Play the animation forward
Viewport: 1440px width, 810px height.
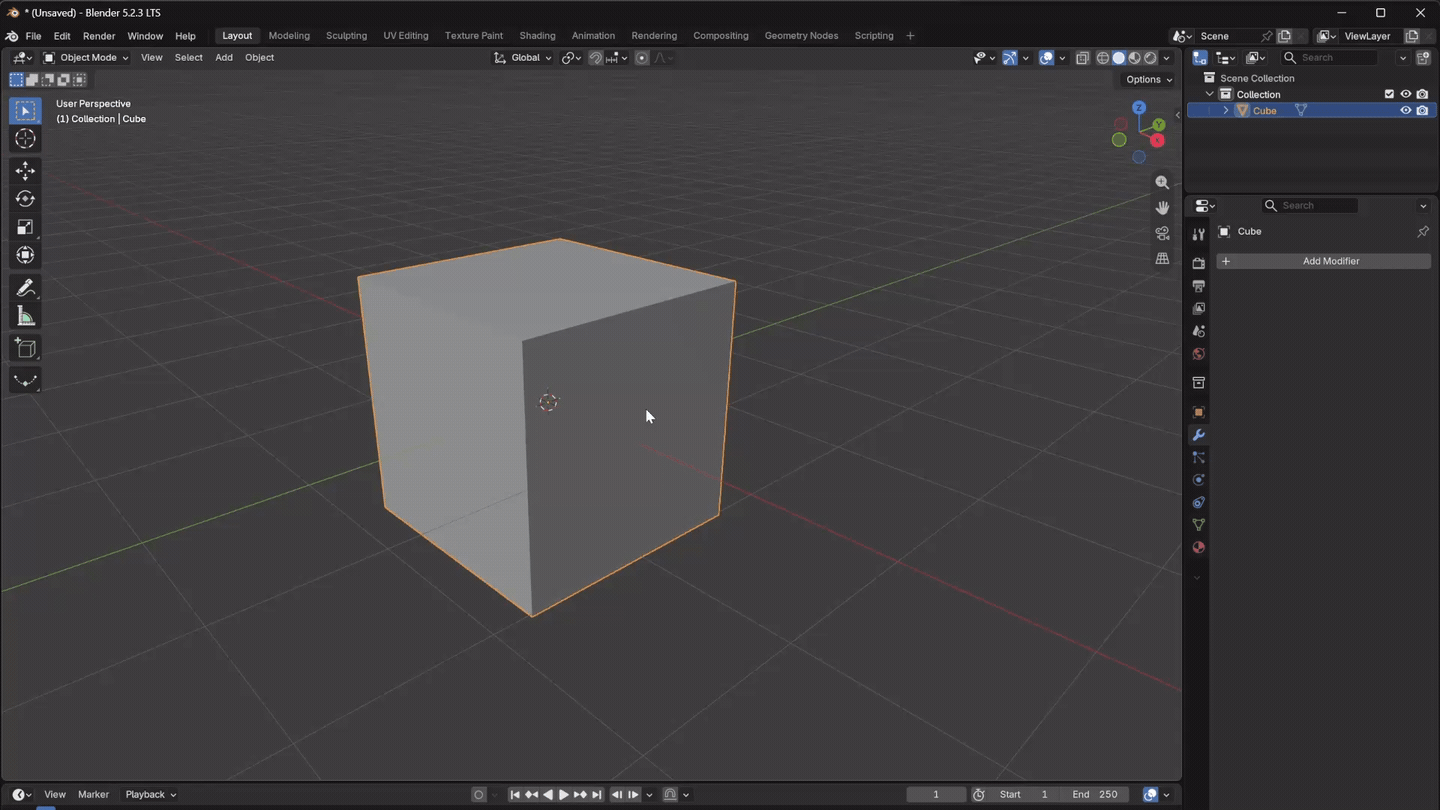(x=563, y=795)
